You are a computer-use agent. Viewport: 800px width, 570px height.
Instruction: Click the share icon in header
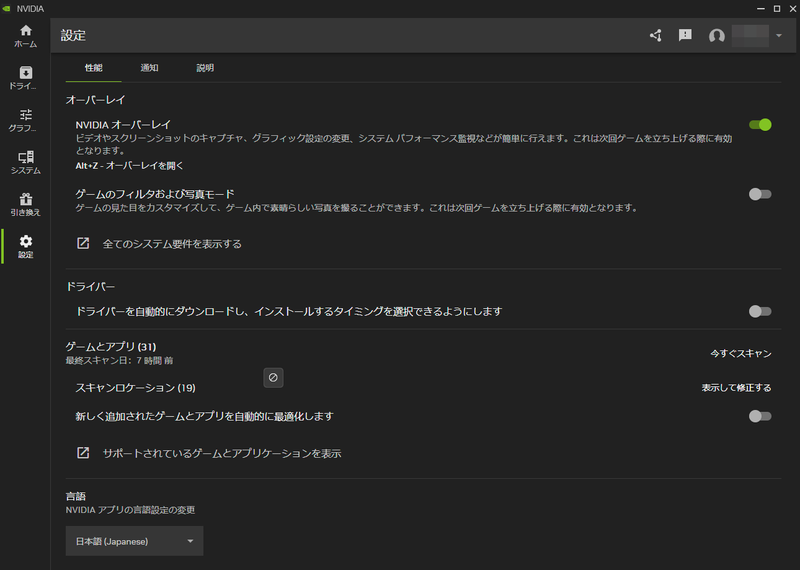click(x=656, y=35)
